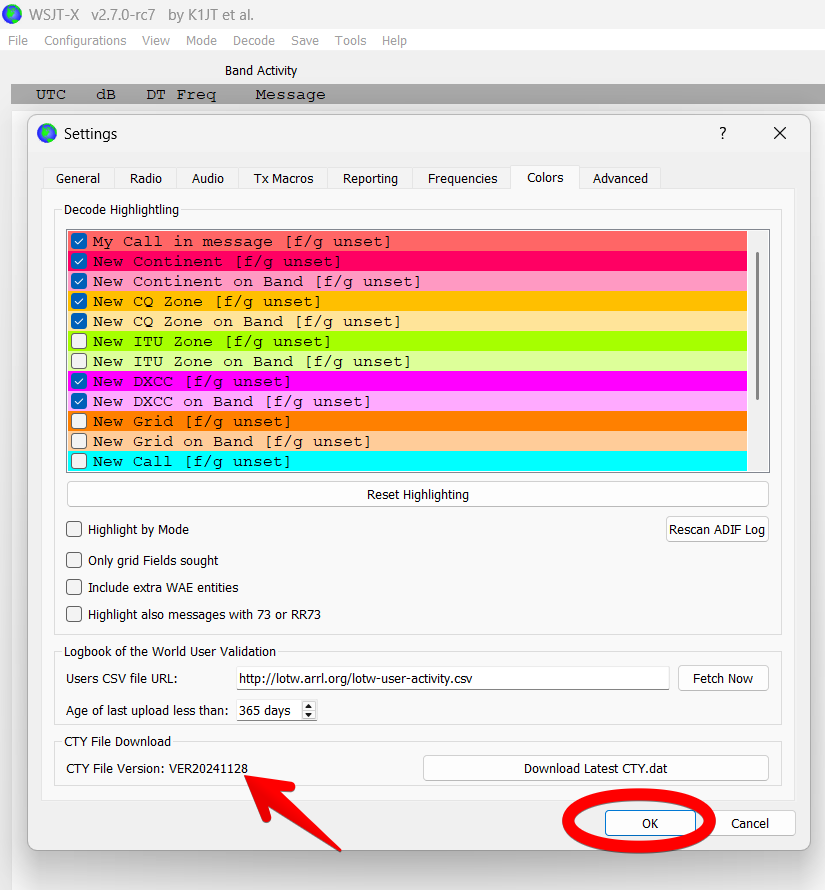Select the Colors tab
Screen dimensions: 825x890
point(545,178)
